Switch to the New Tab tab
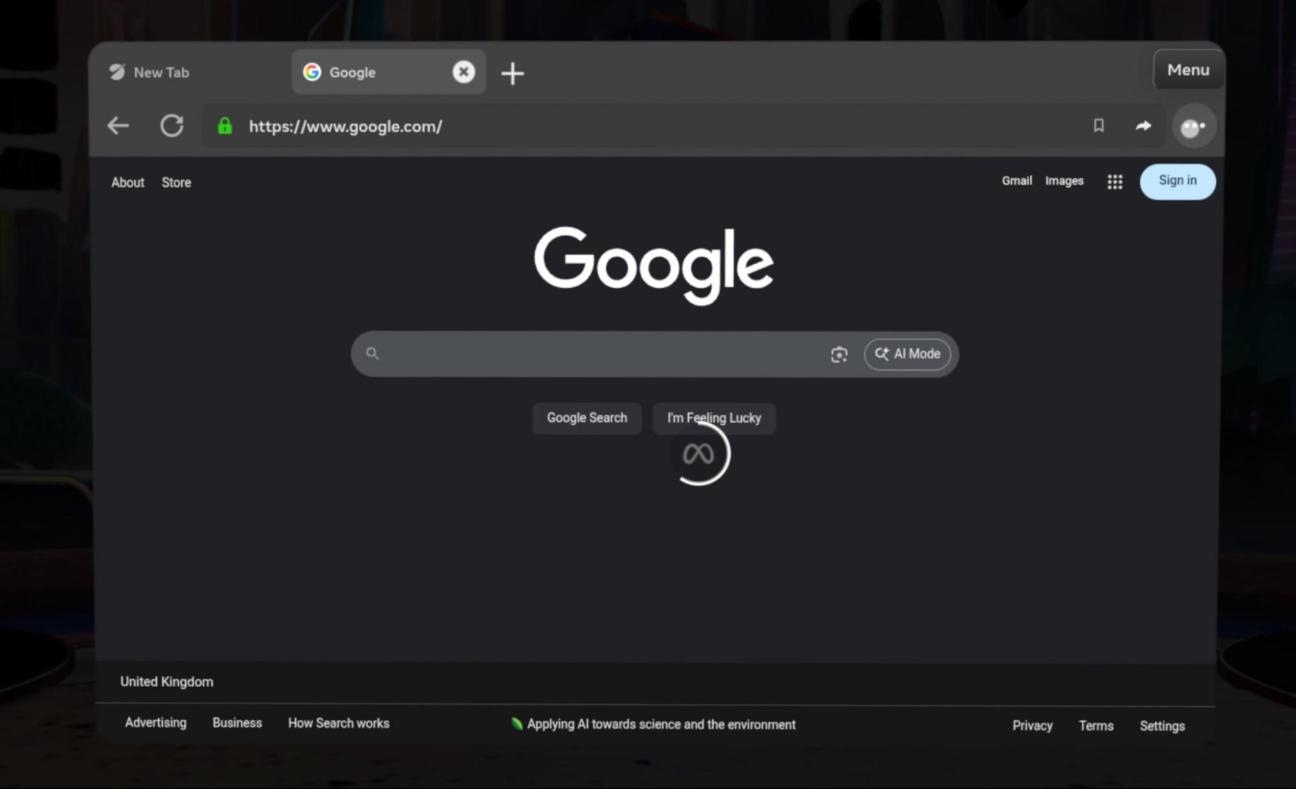This screenshot has height=789, width=1296. 160,73
